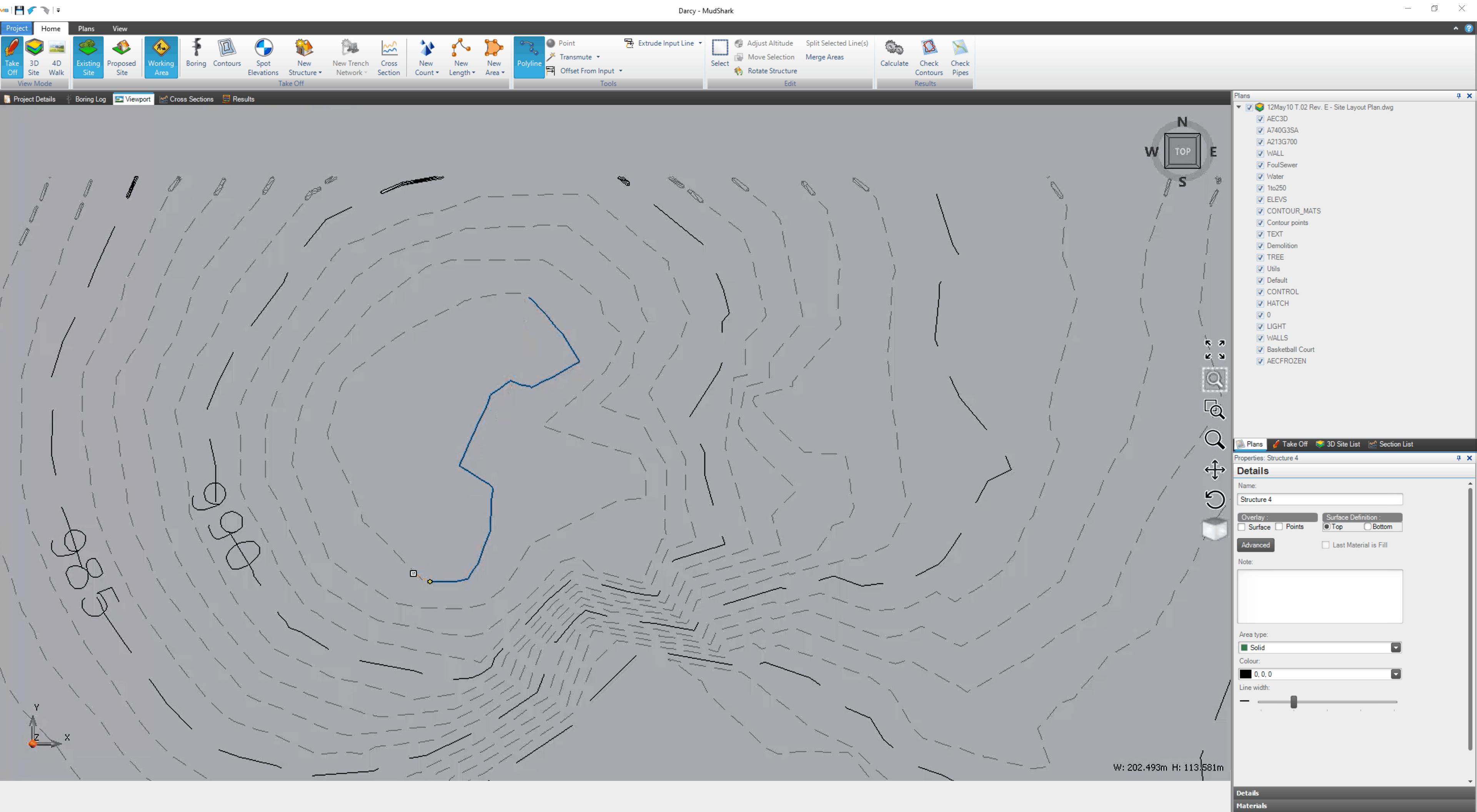Save project via quick access icon

[19, 10]
